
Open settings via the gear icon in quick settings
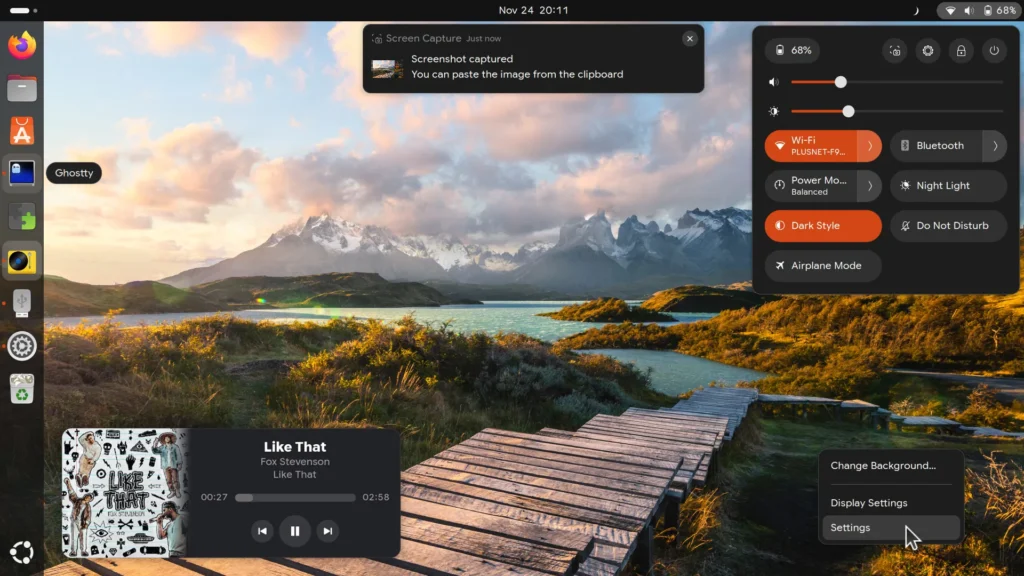(x=928, y=50)
